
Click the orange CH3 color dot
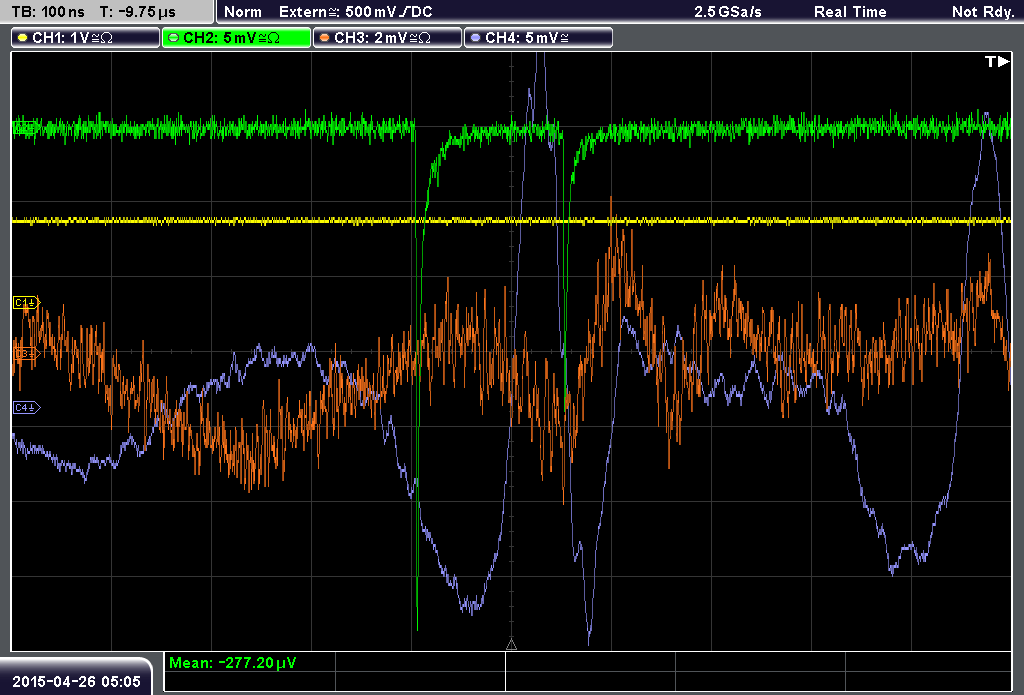(x=325, y=38)
